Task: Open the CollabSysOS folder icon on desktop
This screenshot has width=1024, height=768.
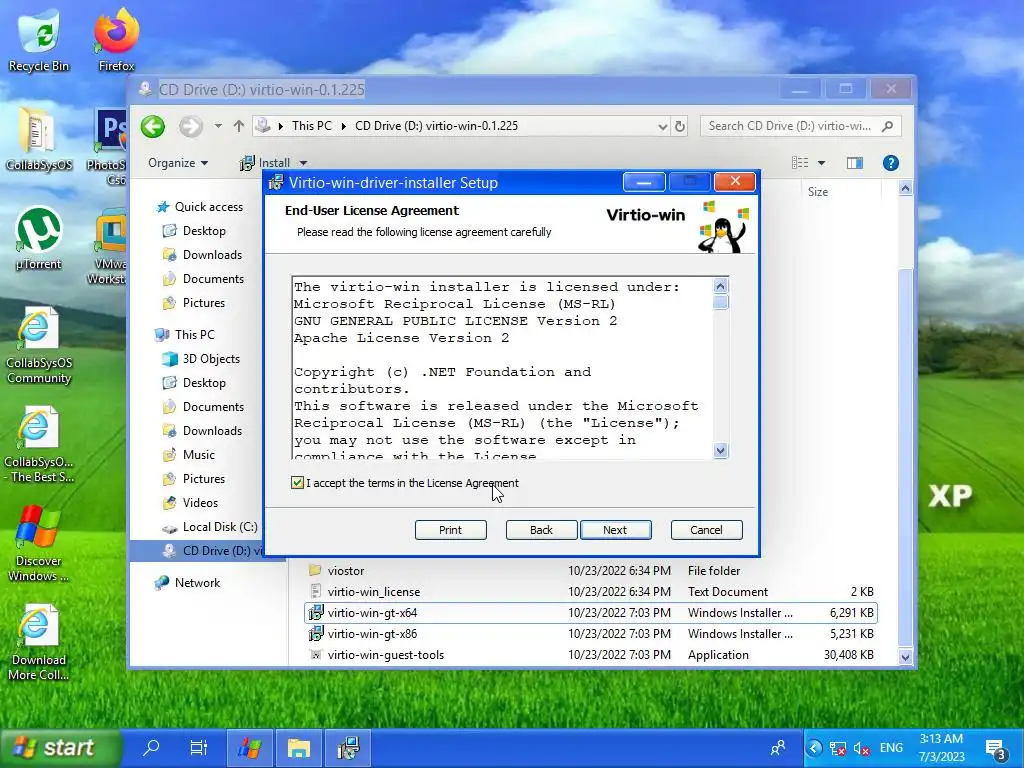Action: tap(39, 138)
